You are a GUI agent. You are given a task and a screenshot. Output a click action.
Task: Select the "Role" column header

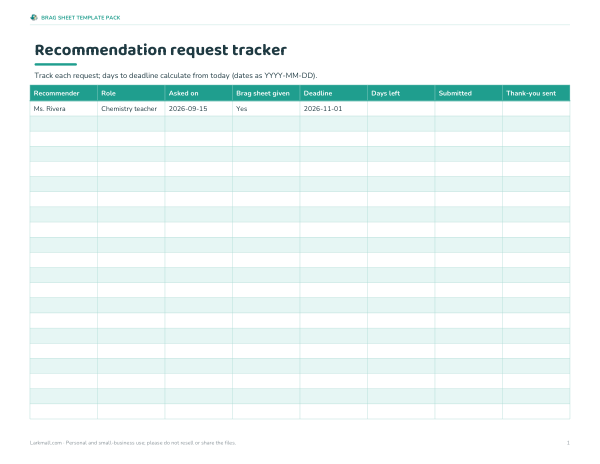(x=131, y=93)
